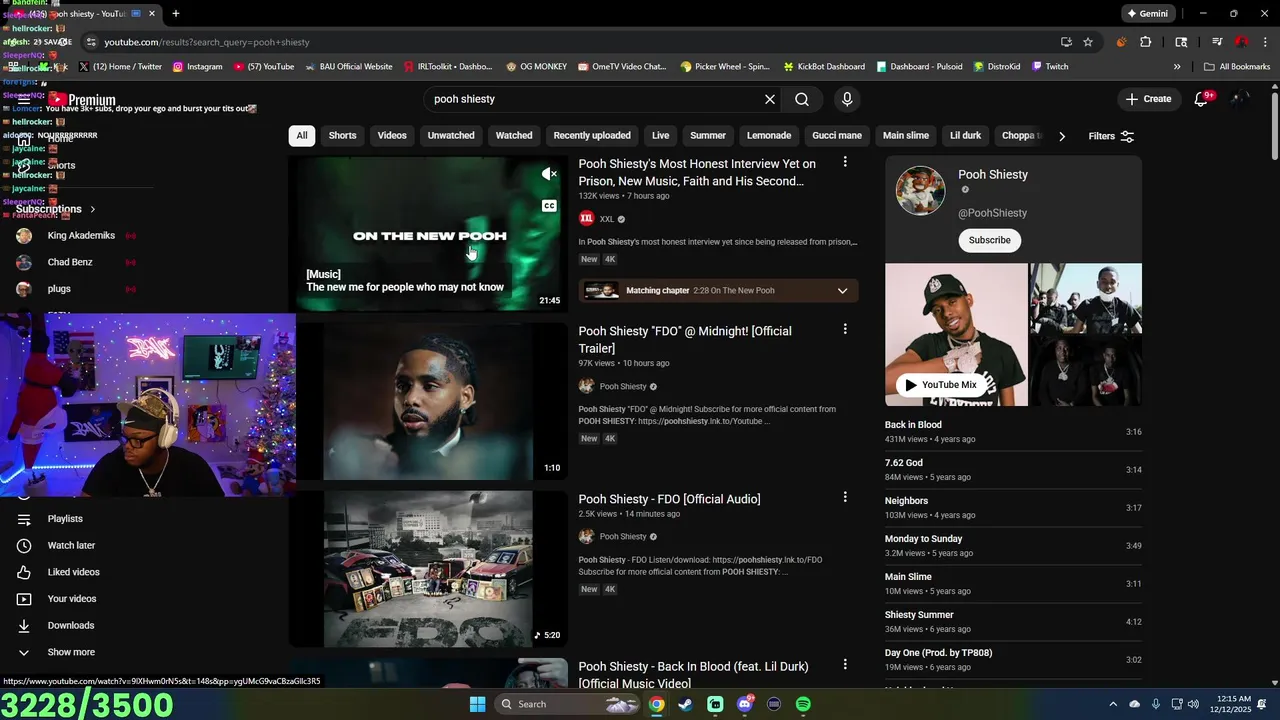
Task: Click the 'Monday to Sunday' song row
Action: [1013, 546]
